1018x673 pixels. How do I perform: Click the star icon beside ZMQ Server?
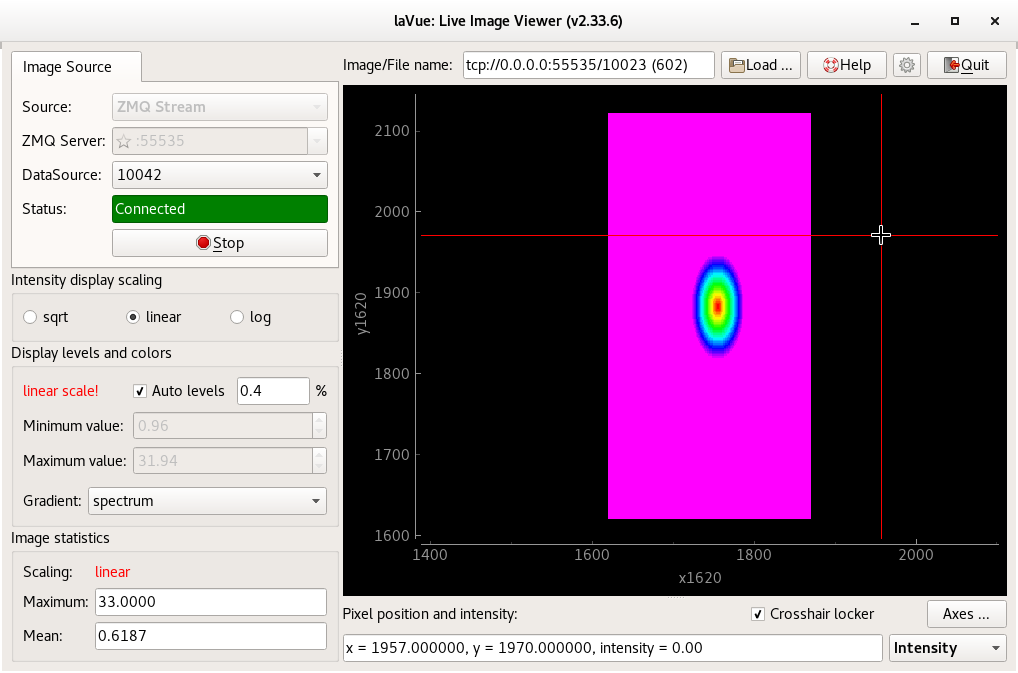[124, 141]
